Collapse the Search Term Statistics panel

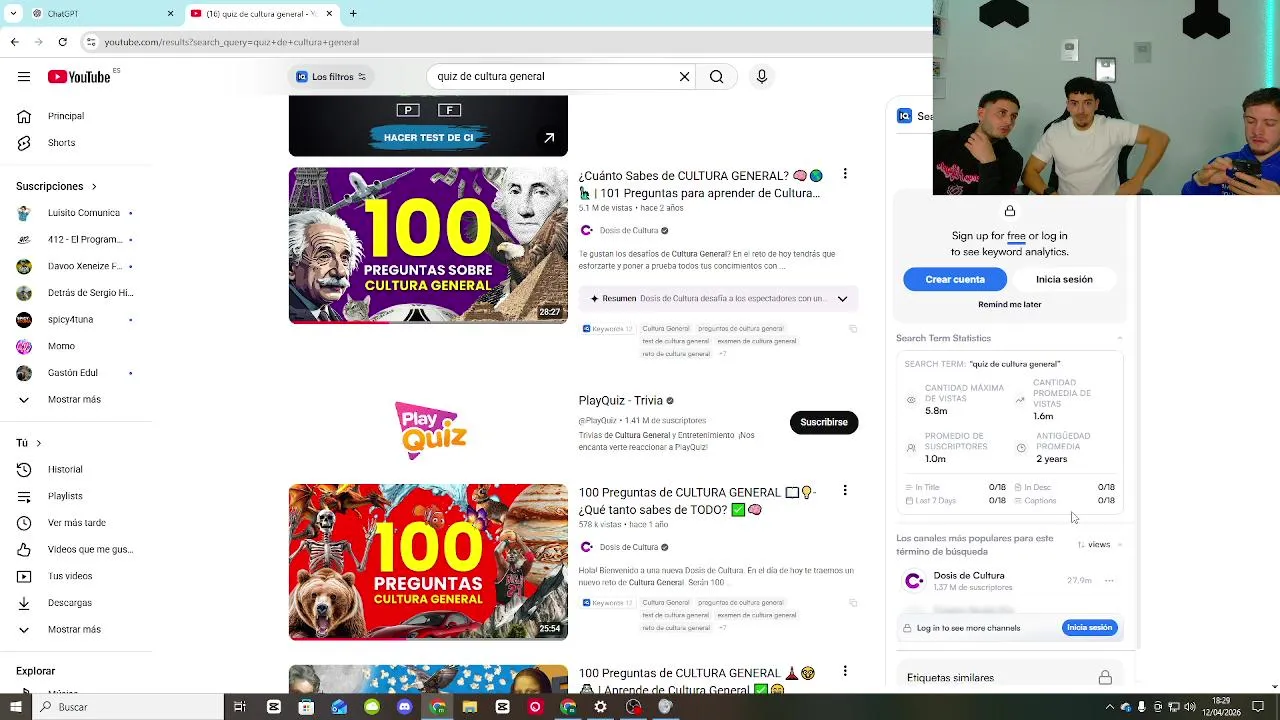tap(1119, 338)
